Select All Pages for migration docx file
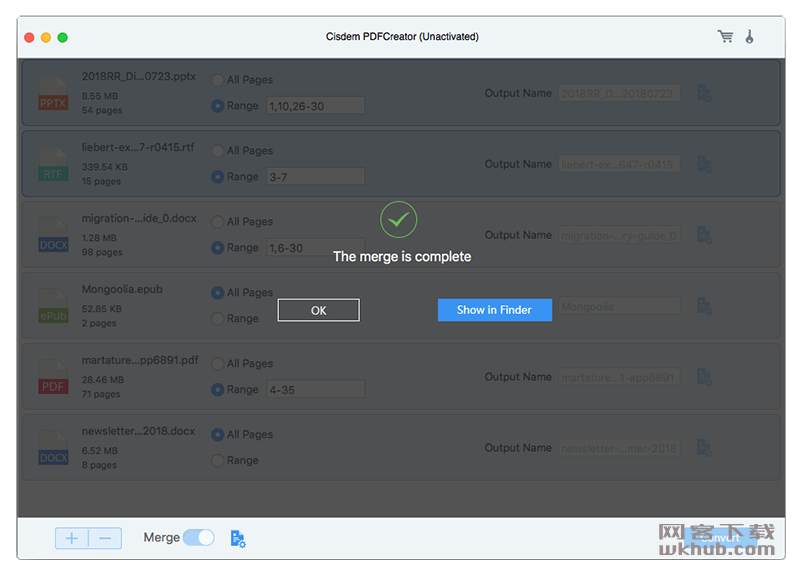 coord(217,222)
